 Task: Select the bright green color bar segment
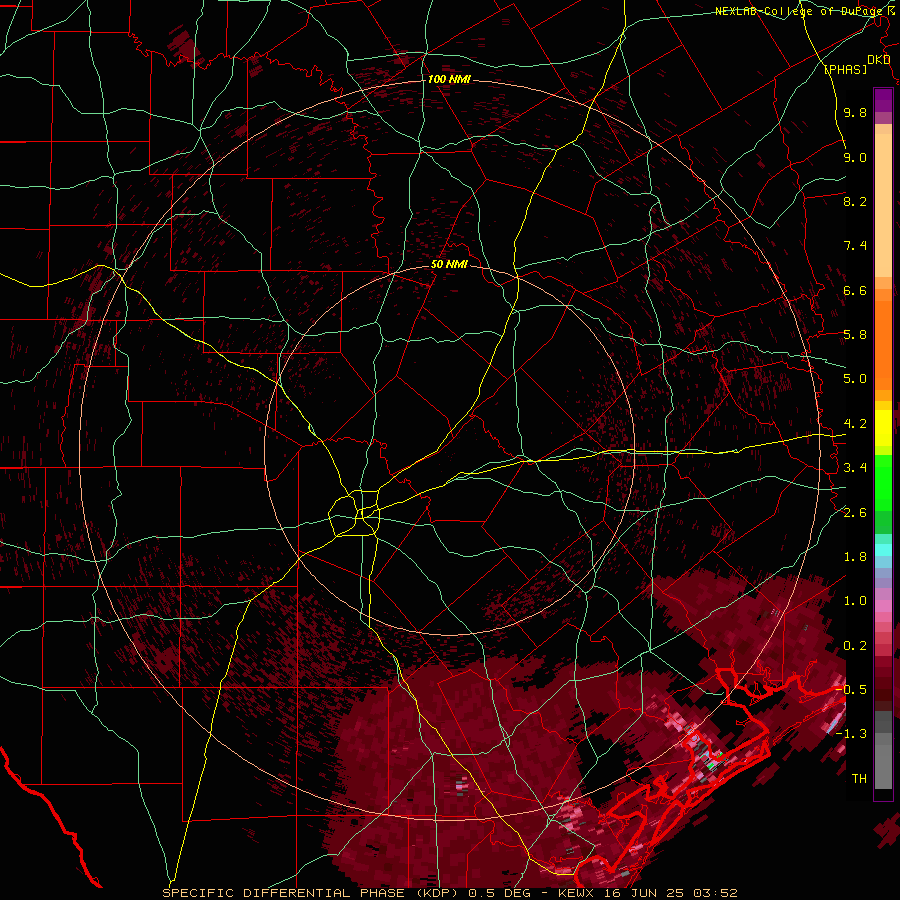[883, 484]
